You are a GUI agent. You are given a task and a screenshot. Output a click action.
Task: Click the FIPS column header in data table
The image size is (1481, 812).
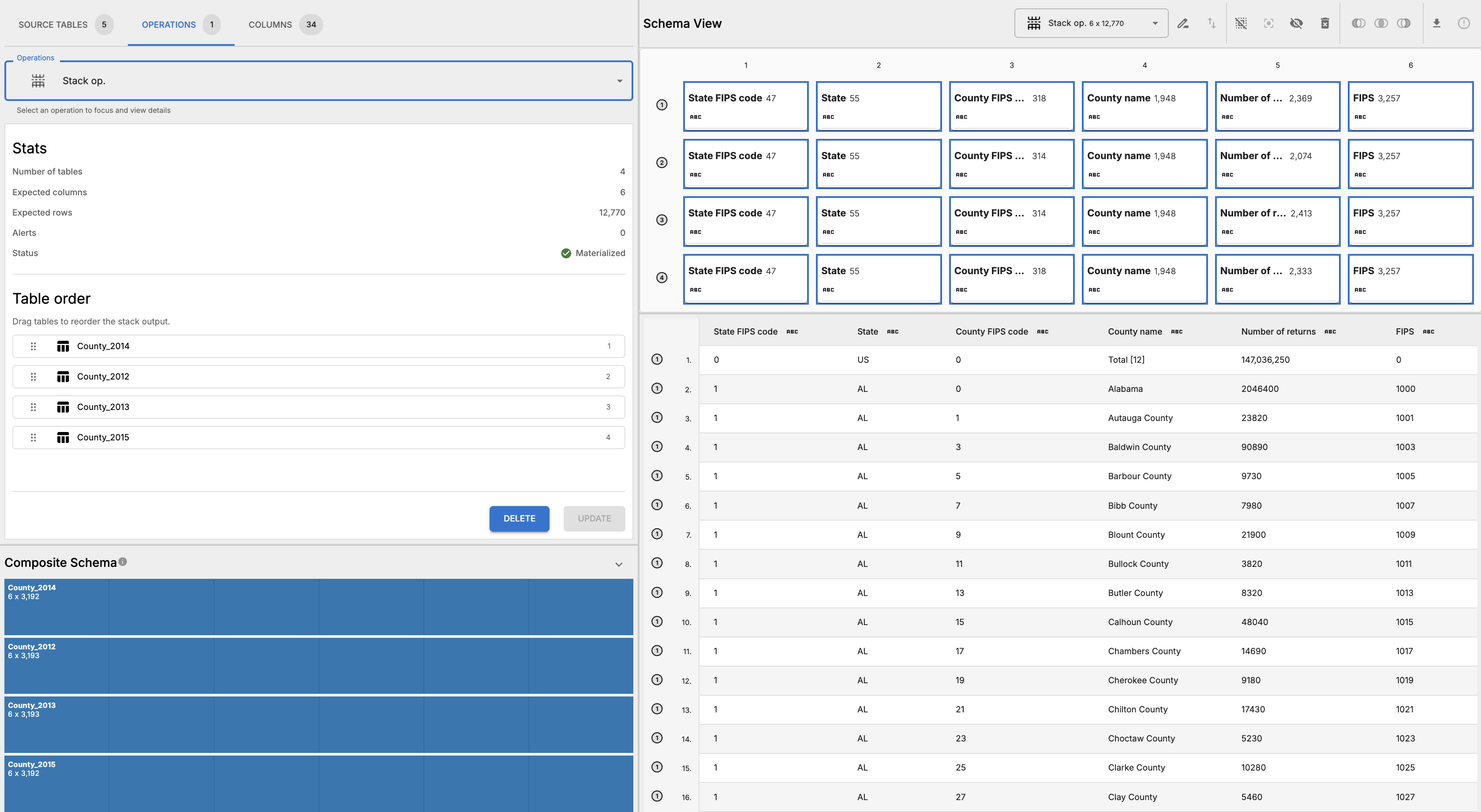click(1405, 332)
